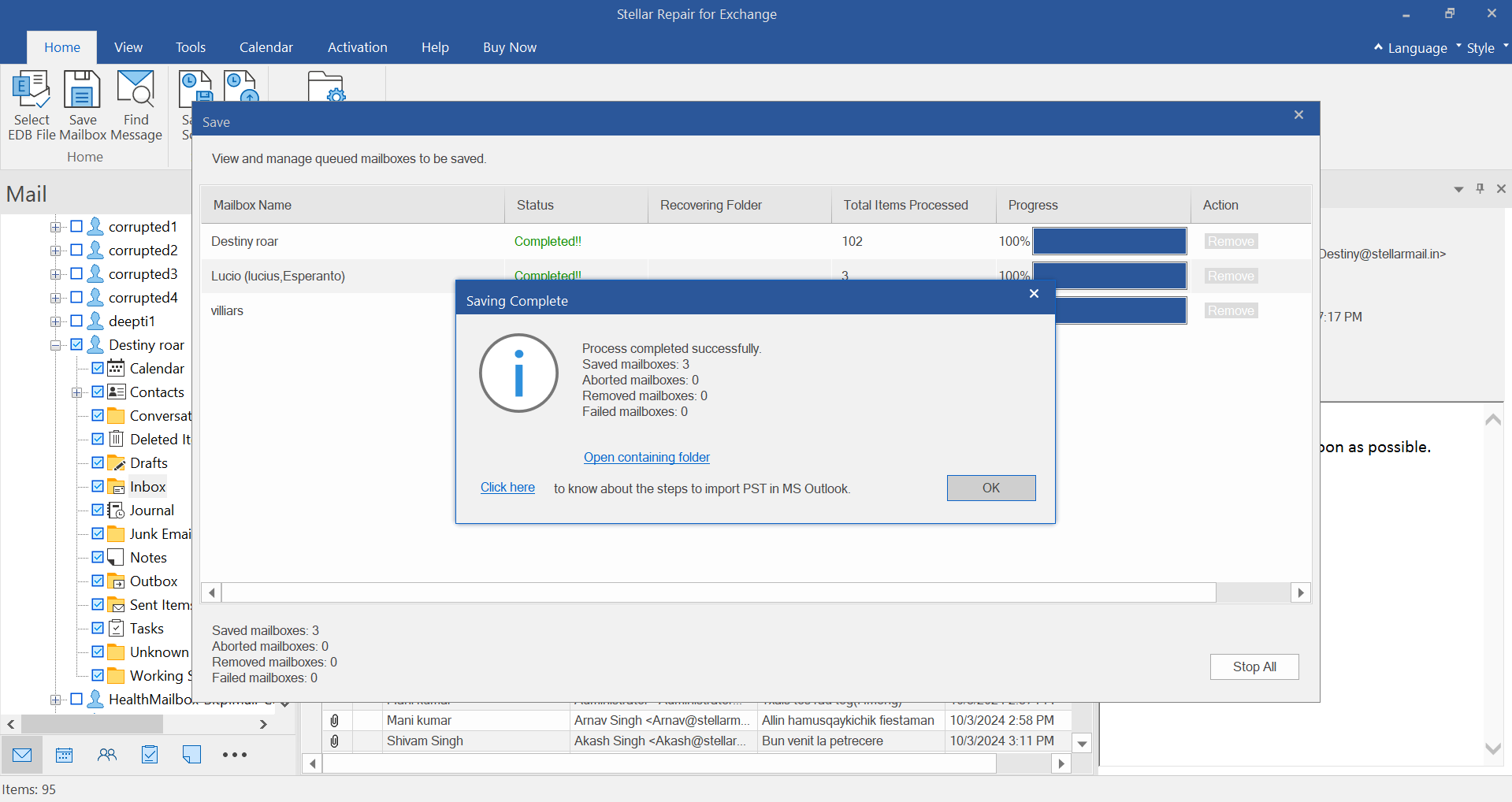Screen dimensions: 1512x802
Task: Click the Open containing folder link
Action: click(646, 457)
